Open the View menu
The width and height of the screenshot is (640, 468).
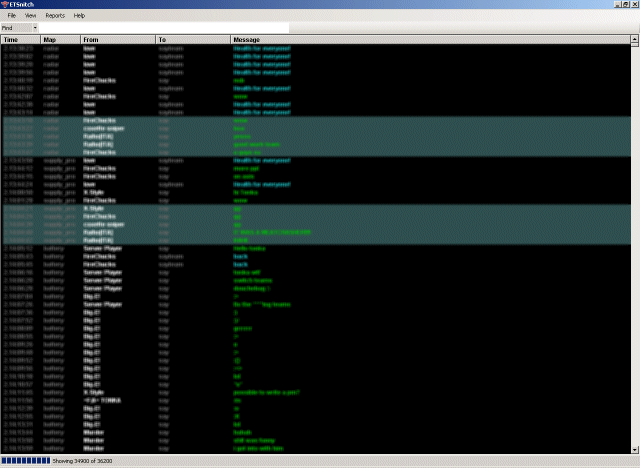click(31, 16)
